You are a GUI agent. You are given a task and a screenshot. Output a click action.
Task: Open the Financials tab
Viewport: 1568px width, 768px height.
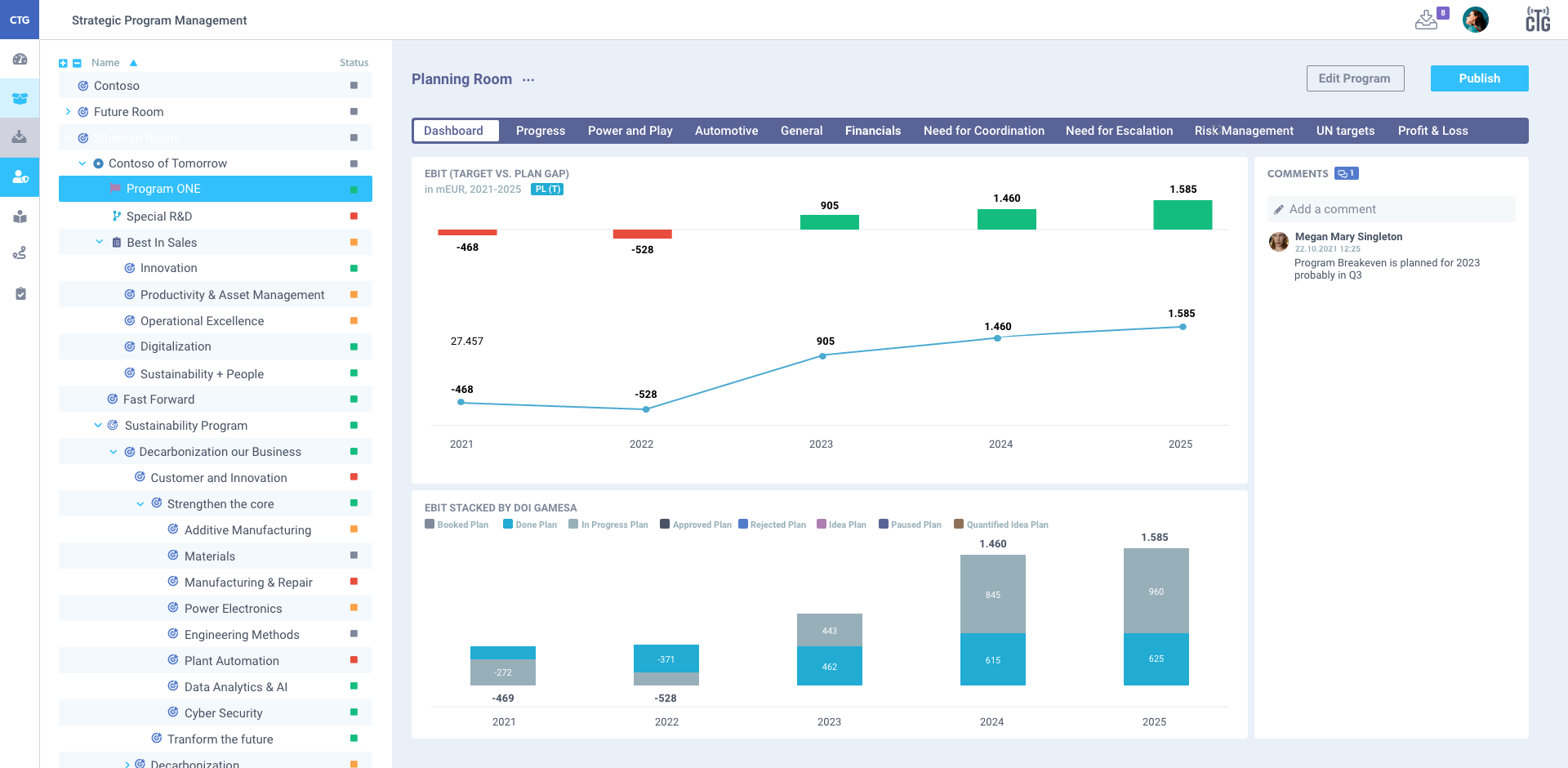click(x=872, y=131)
